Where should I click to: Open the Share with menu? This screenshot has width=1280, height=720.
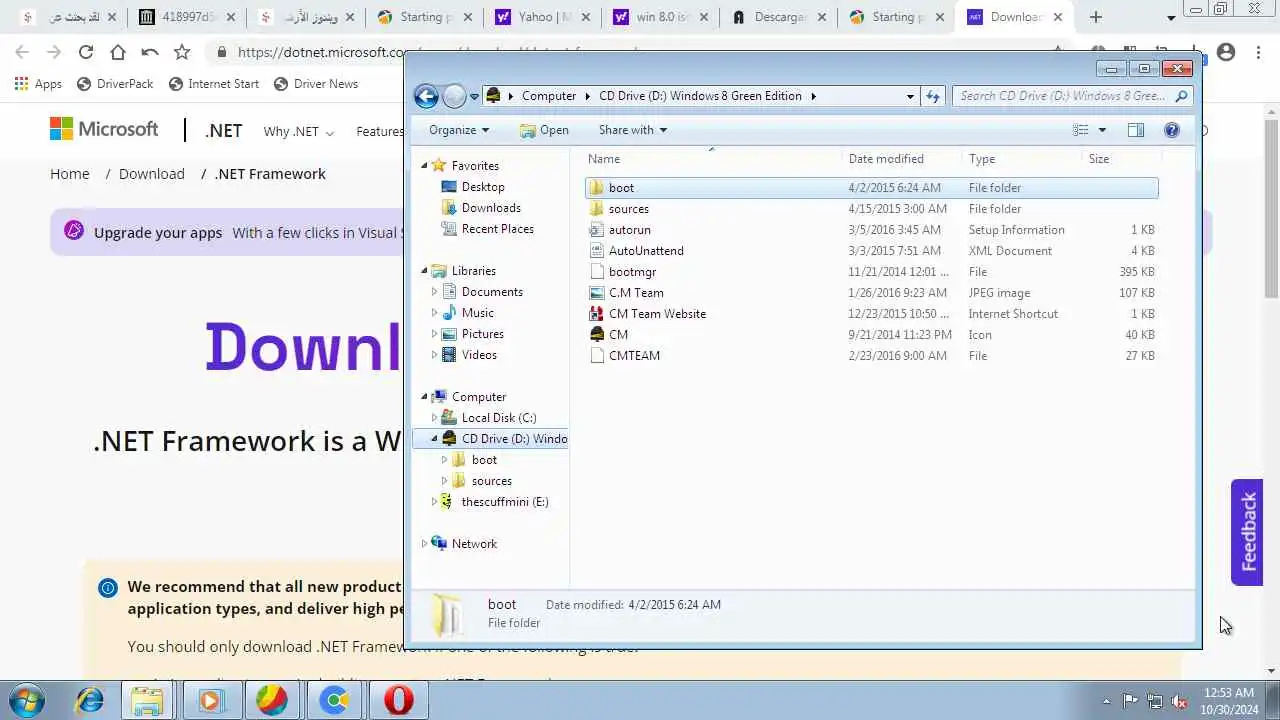(632, 130)
